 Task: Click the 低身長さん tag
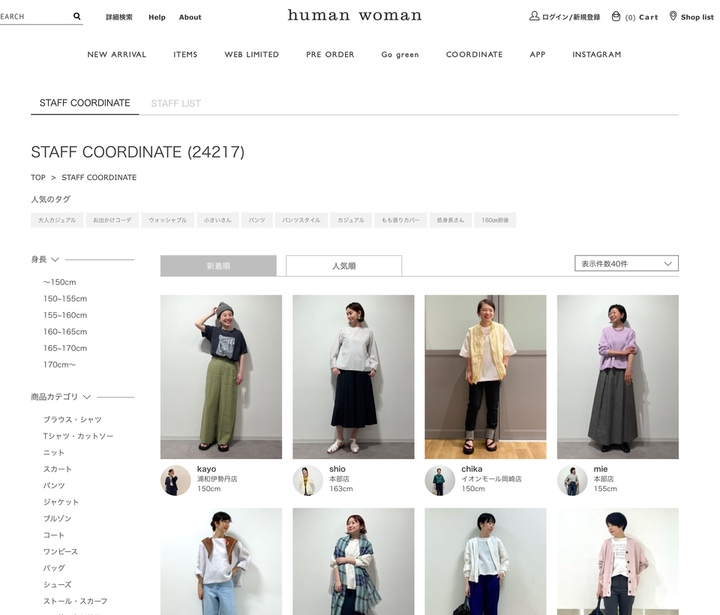[x=450, y=220]
